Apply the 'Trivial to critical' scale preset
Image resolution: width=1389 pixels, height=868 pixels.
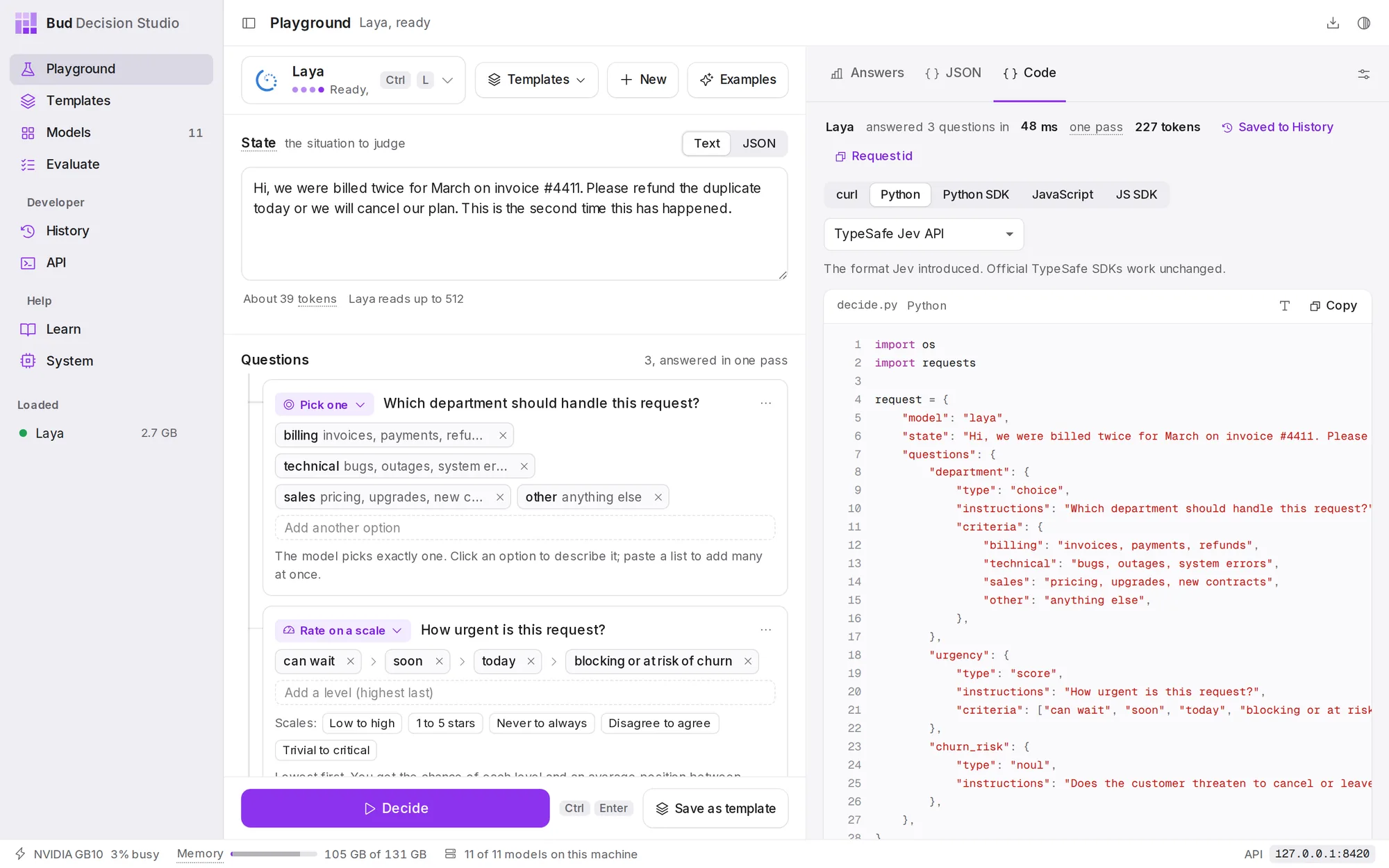click(326, 751)
